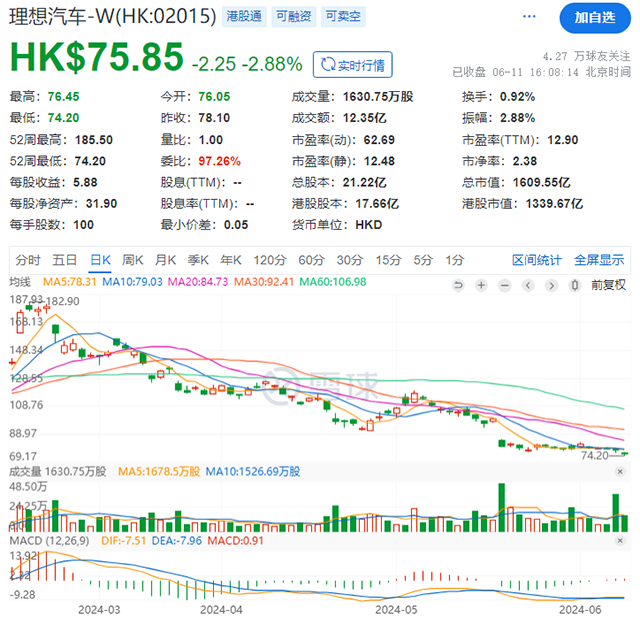Toggle the candlestick style icon
This screenshot has height=618, width=640.
[x=575, y=285]
